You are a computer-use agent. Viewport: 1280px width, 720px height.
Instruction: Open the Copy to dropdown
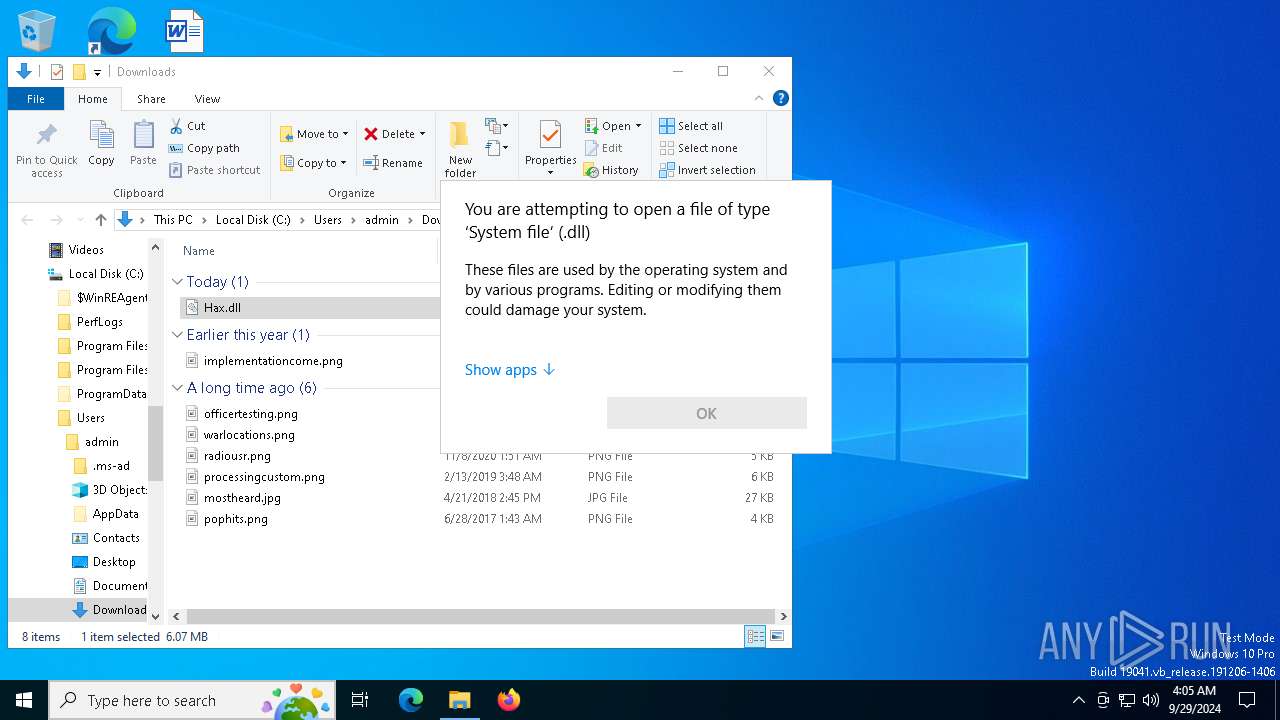[314, 163]
